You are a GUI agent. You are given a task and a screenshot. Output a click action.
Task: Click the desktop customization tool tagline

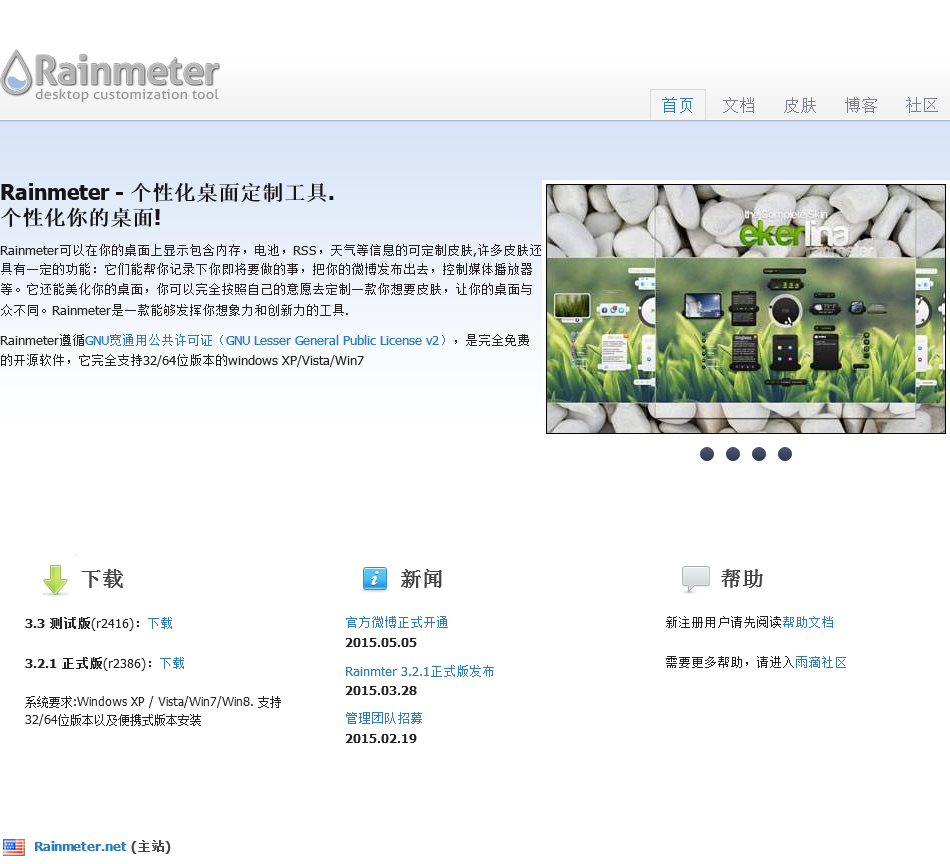pos(127,95)
